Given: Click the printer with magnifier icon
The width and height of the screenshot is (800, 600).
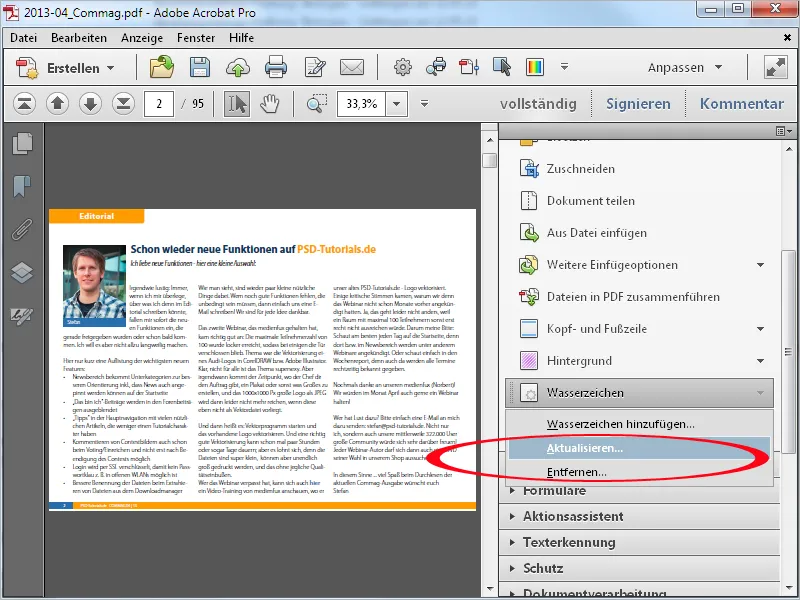Looking at the screenshot, I should tap(436, 67).
